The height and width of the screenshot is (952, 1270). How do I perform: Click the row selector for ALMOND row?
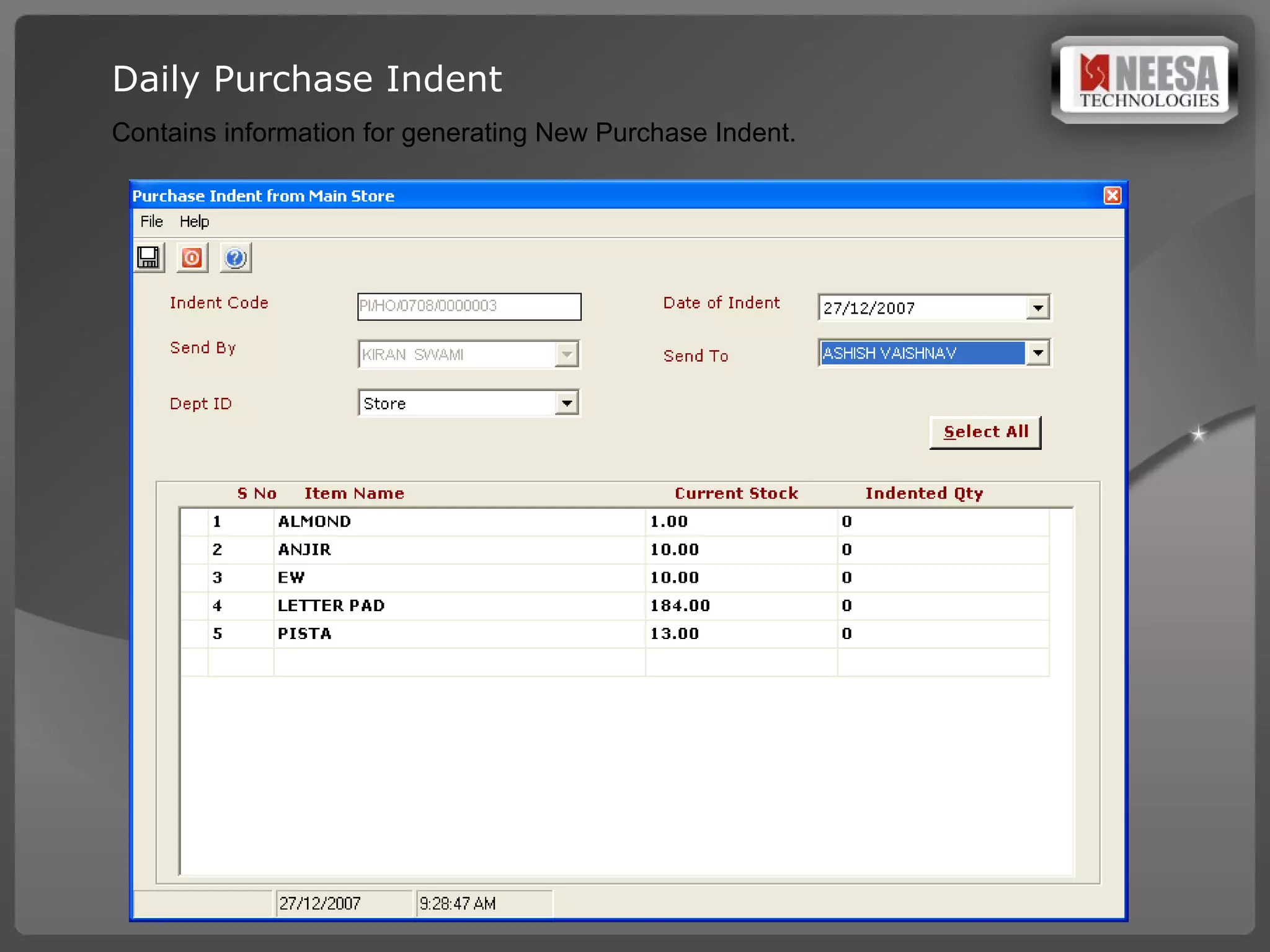195,522
